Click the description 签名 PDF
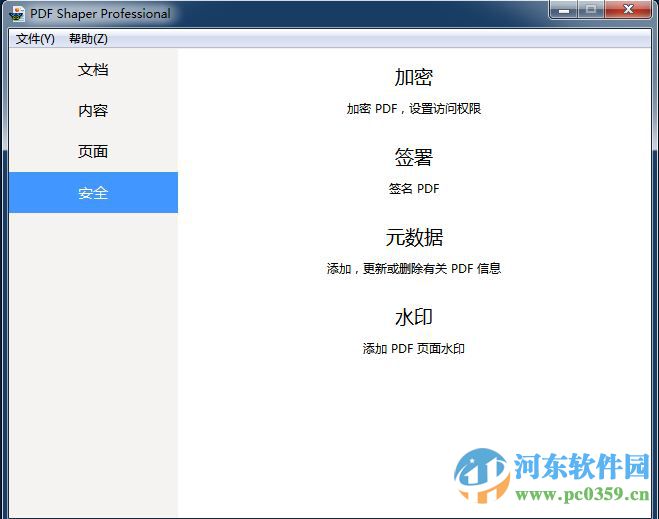This screenshot has width=659, height=519. coord(414,189)
